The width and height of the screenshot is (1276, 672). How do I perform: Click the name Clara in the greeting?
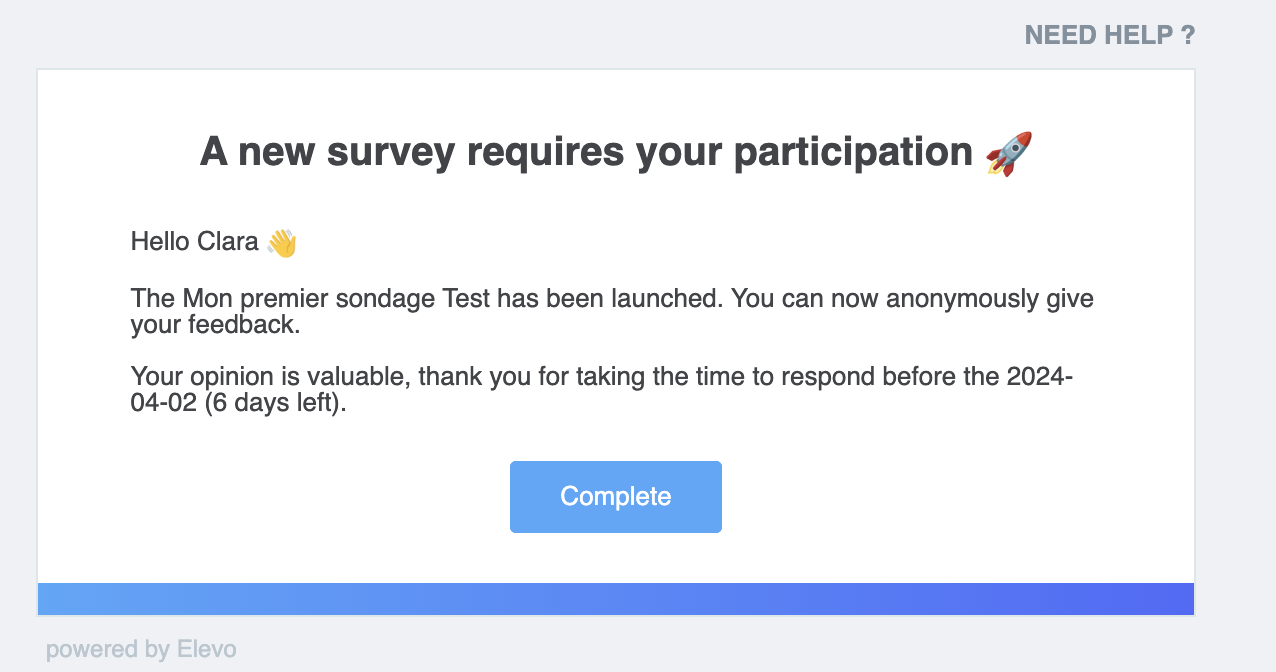point(229,241)
